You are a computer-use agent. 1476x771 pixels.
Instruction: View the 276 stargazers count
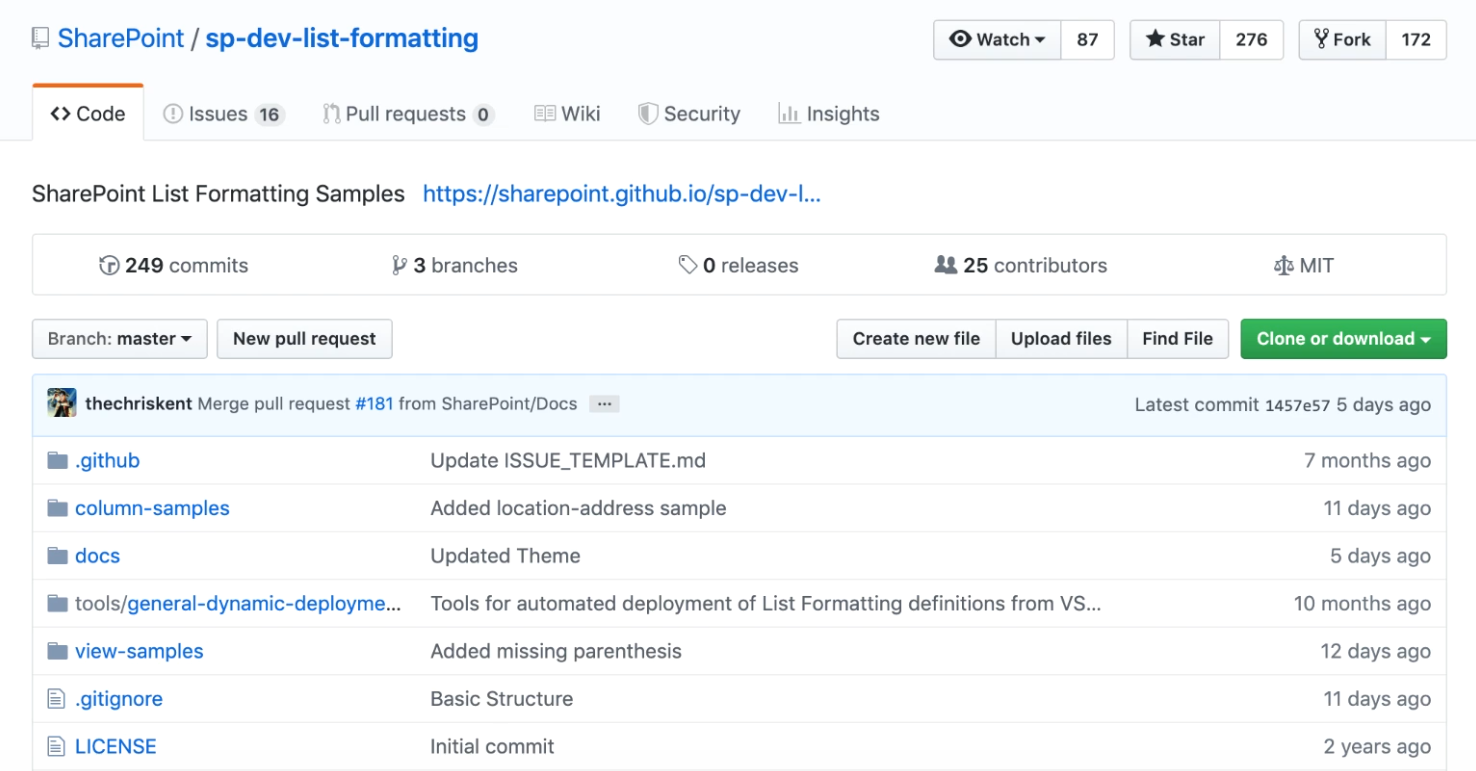pos(1251,40)
